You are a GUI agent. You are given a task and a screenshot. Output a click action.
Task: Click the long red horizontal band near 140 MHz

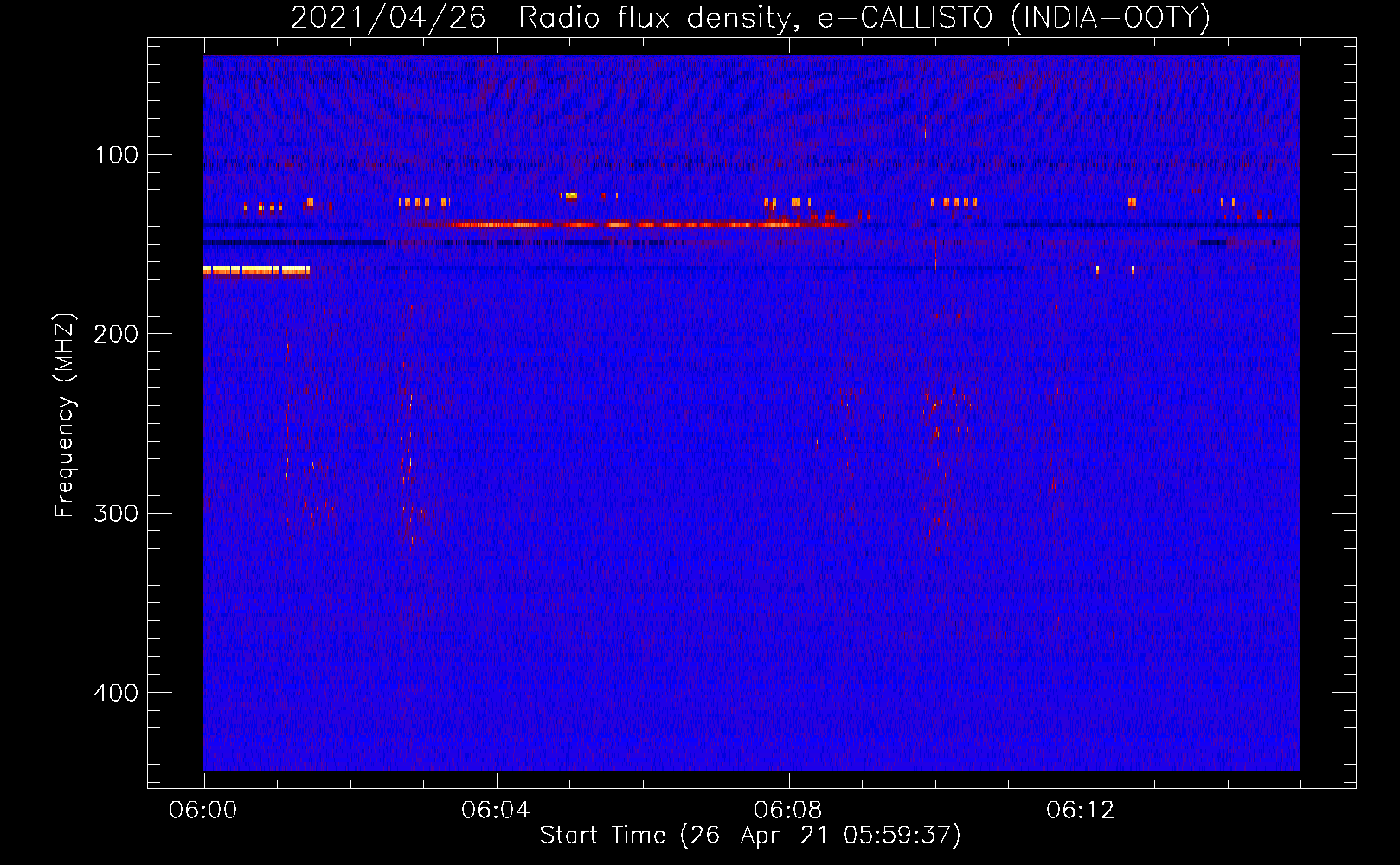pos(649,225)
